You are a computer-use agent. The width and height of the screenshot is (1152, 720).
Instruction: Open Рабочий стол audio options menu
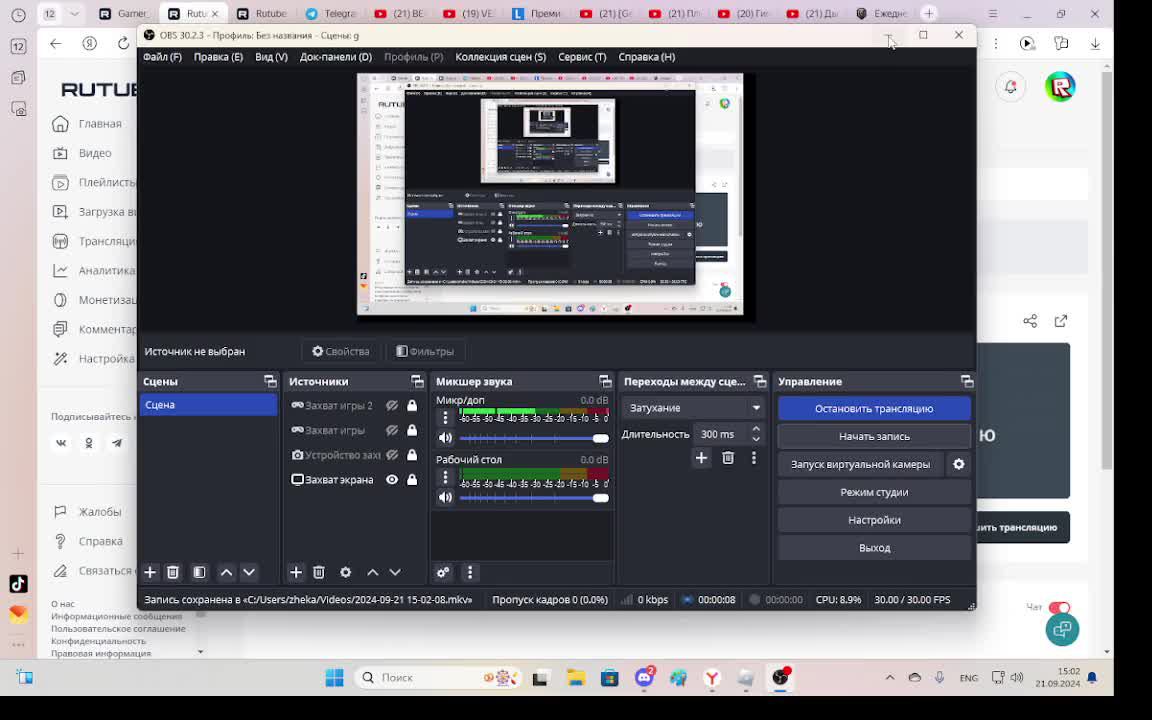click(446, 477)
